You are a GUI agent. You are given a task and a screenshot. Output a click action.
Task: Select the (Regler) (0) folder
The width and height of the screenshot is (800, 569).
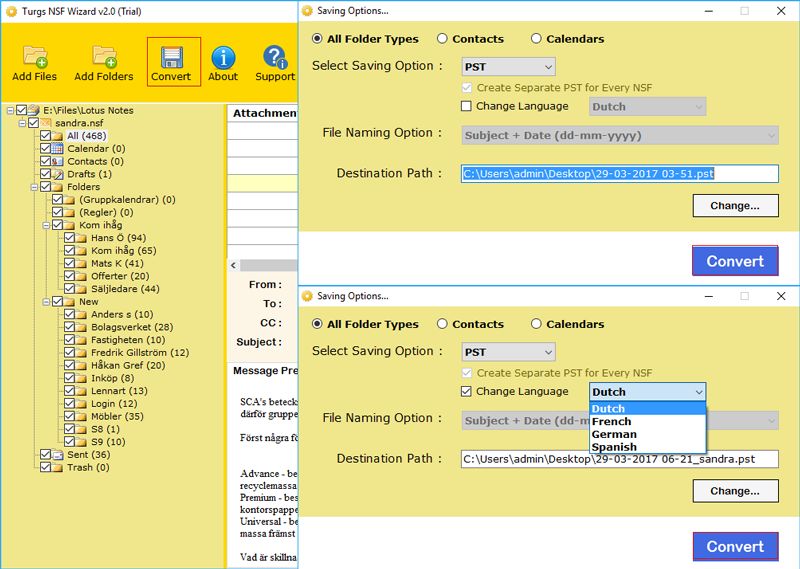click(x=106, y=212)
